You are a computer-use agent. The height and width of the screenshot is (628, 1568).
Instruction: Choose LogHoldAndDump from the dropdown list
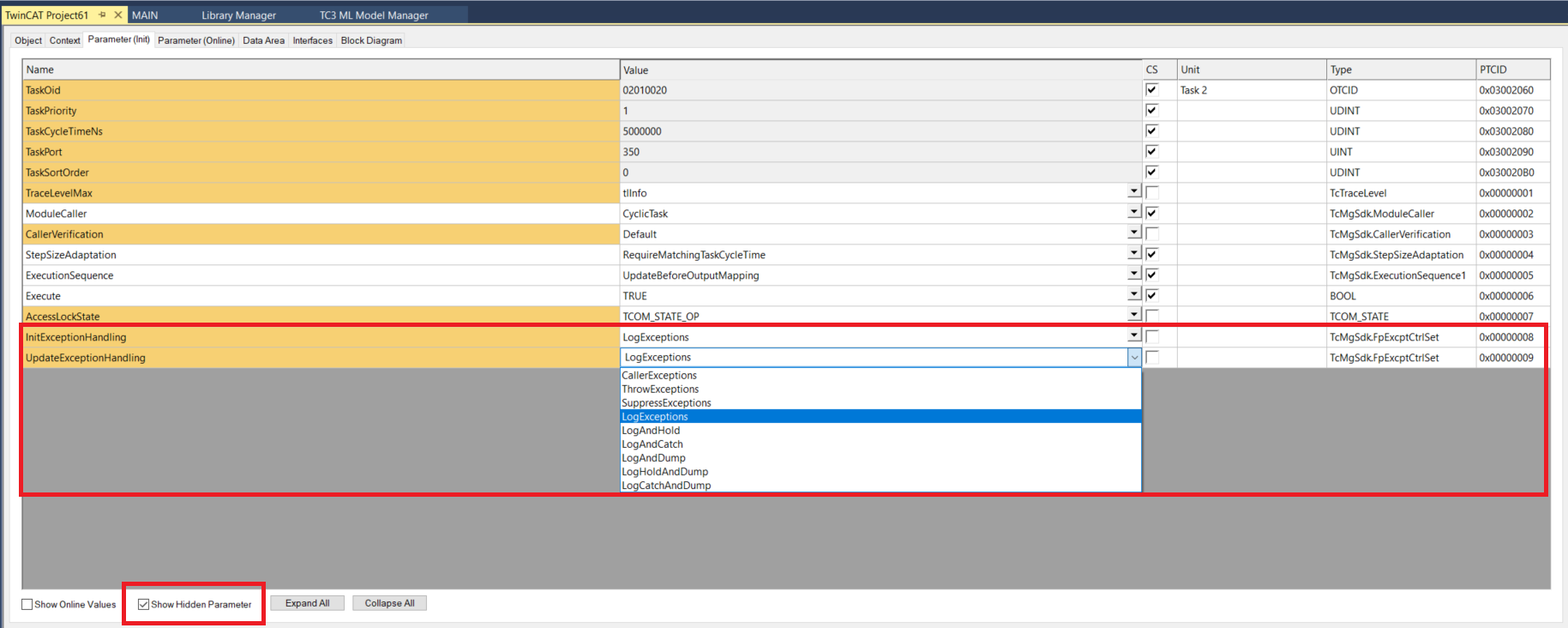click(880, 472)
